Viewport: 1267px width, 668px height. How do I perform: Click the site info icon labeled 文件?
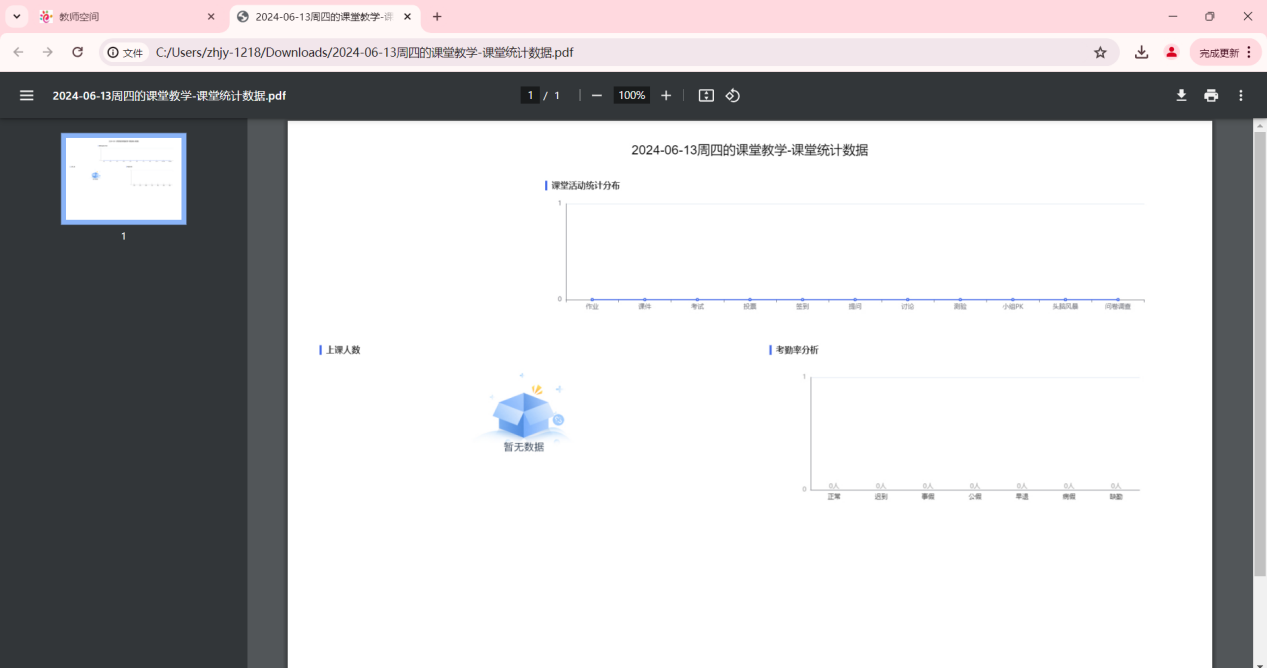click(124, 52)
